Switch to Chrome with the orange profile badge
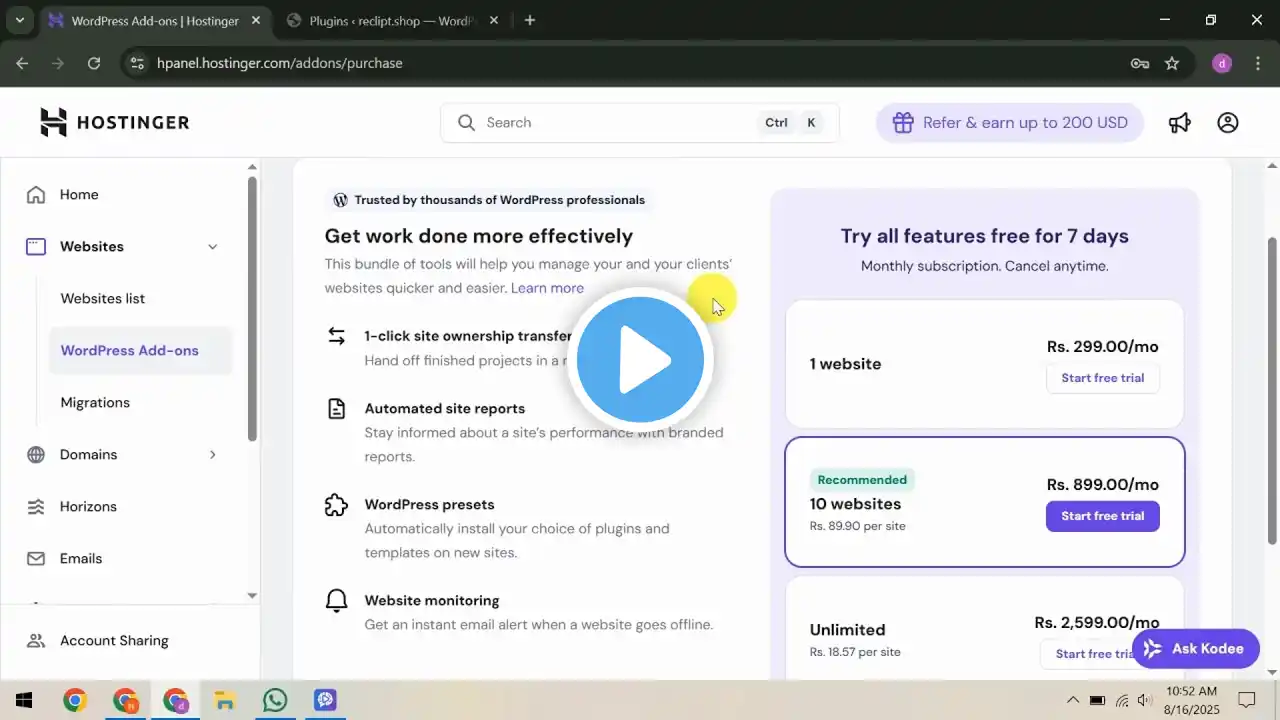 [125, 700]
